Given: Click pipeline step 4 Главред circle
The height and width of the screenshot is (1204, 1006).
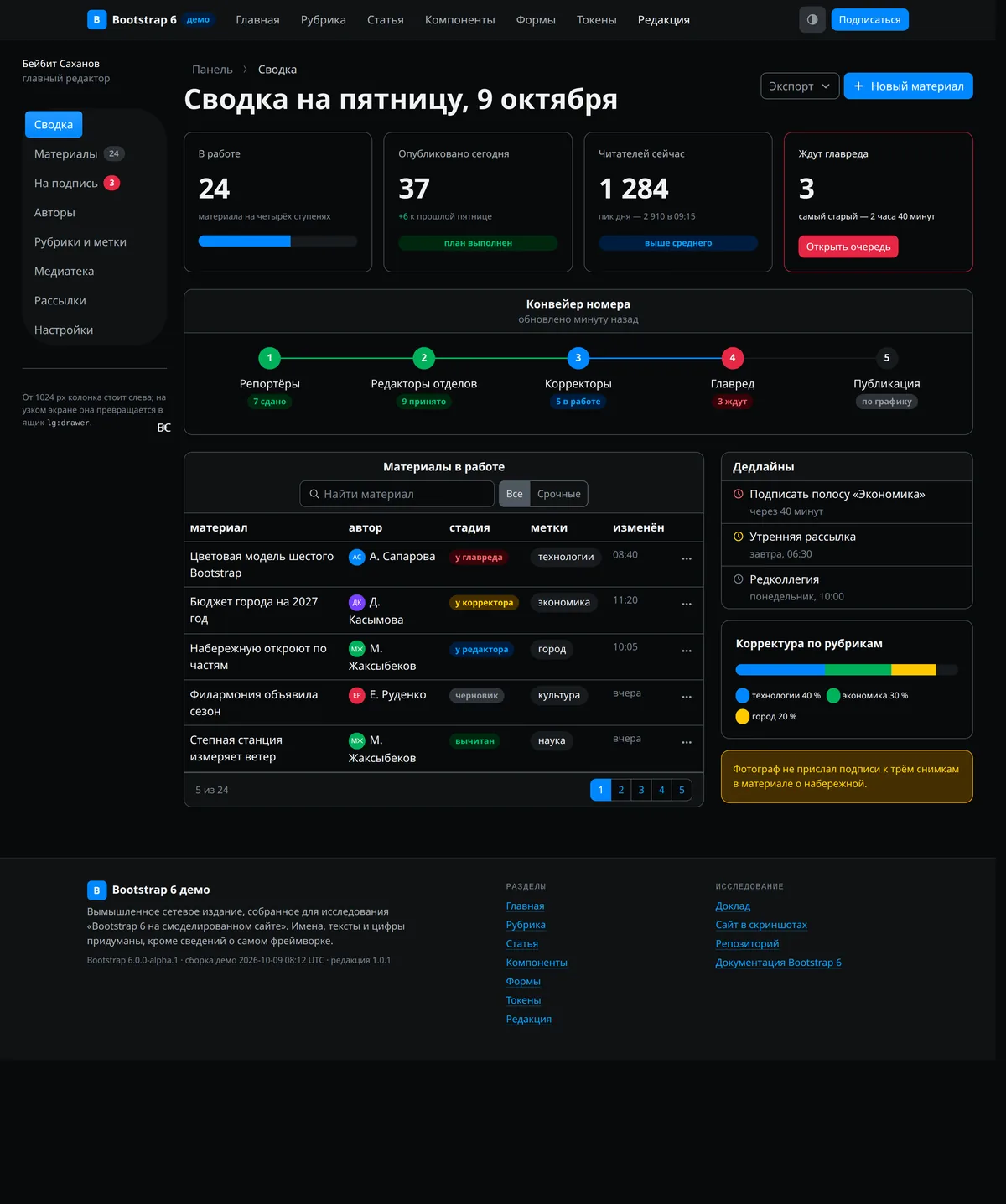Looking at the screenshot, I should click(733, 358).
